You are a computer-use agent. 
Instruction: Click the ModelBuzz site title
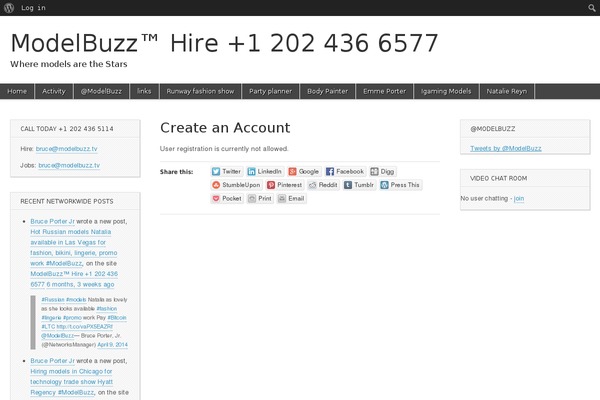[x=224, y=43]
